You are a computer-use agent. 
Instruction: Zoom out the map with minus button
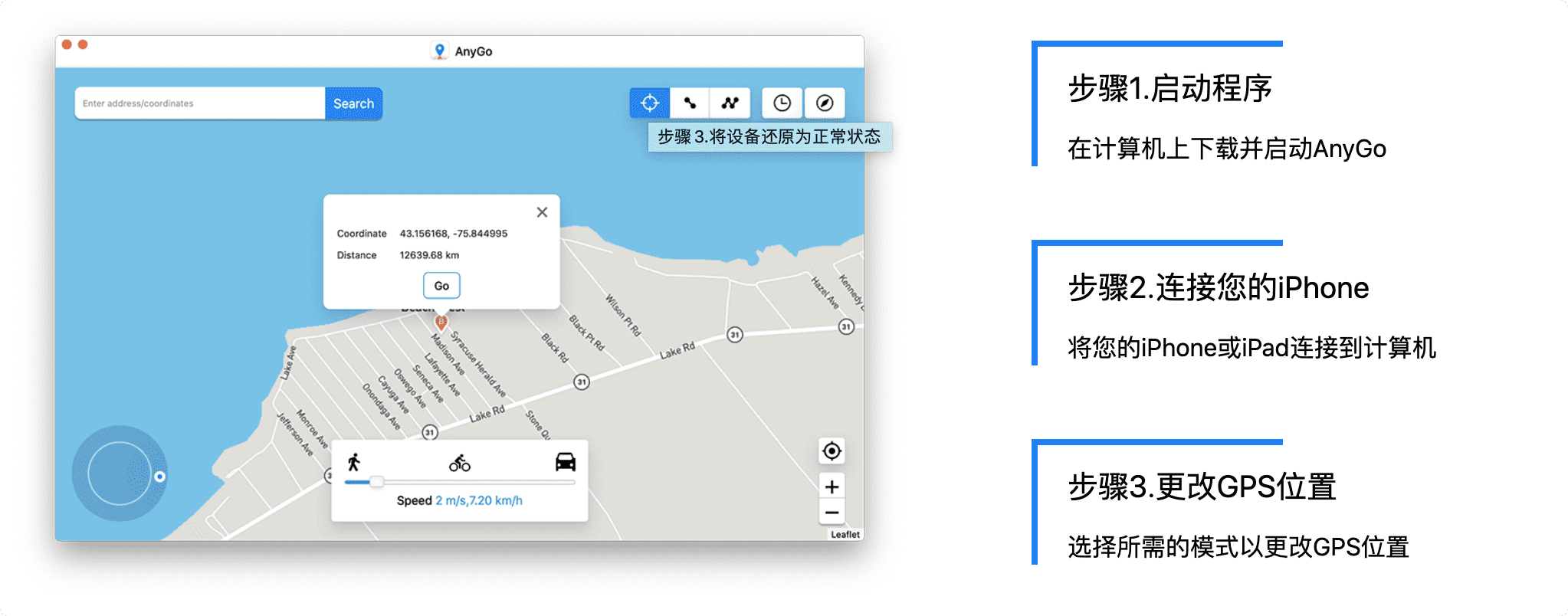tap(832, 513)
